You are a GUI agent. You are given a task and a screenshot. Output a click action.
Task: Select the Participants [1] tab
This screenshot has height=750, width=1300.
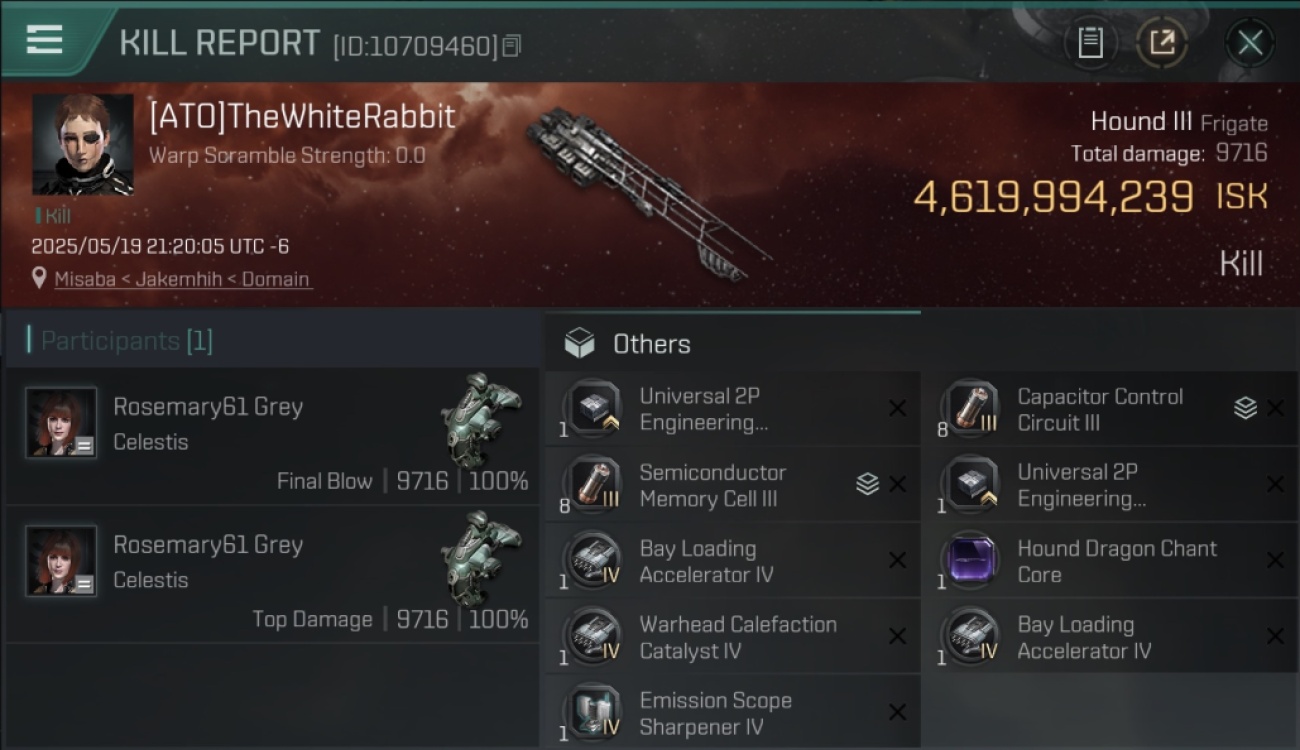click(120, 341)
